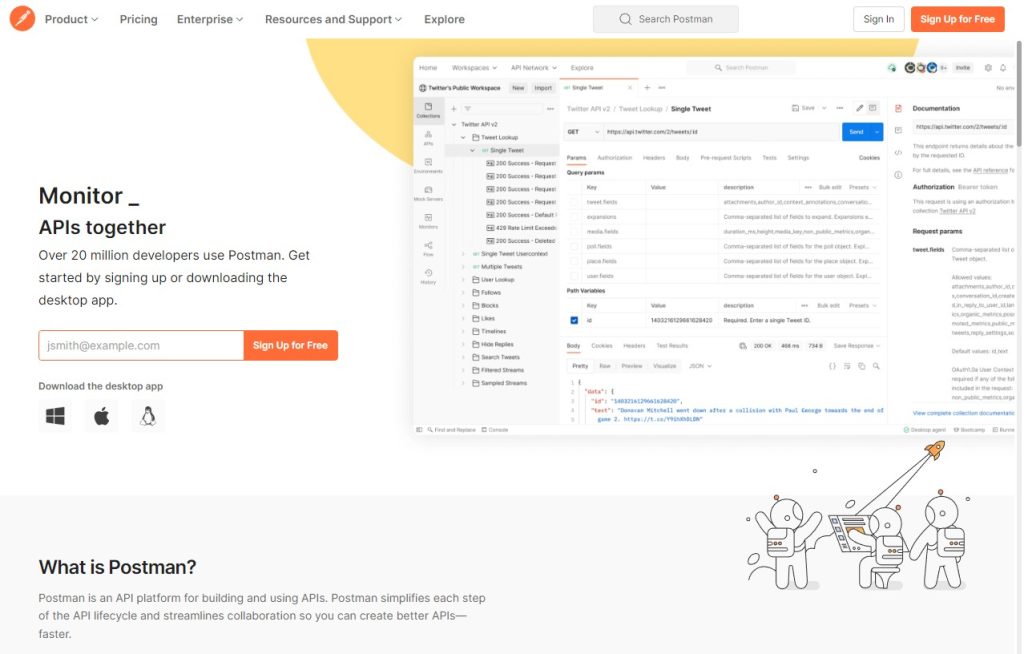
Task: Click the pencil edit icon beside Save in preview
Action: pyautogui.click(x=859, y=108)
